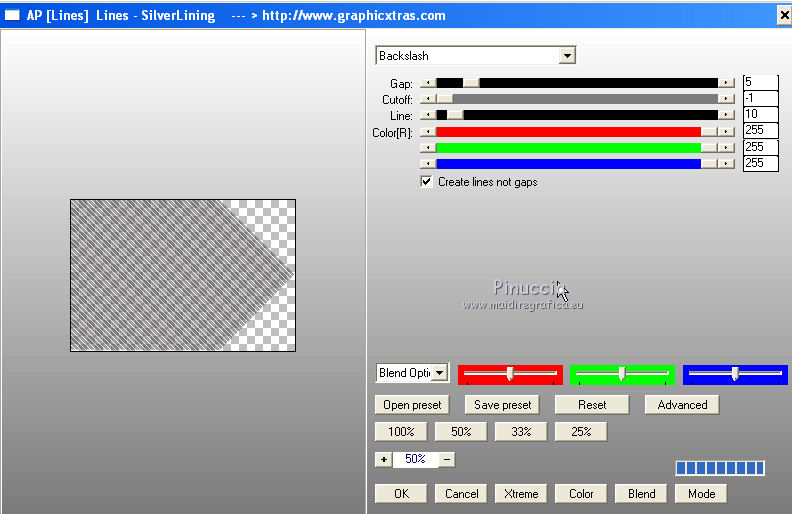This screenshot has height=514, width=792.
Task: Click the Save preset button
Action: tap(502, 405)
